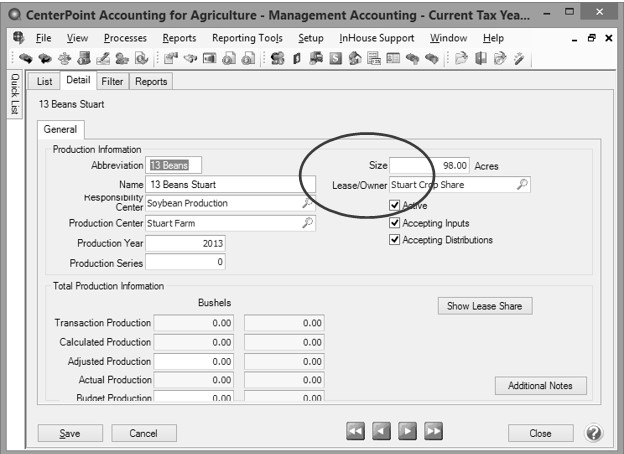Screen dimensions: 624x454
Task: Click the Show Lease Share button
Action: click(485, 306)
